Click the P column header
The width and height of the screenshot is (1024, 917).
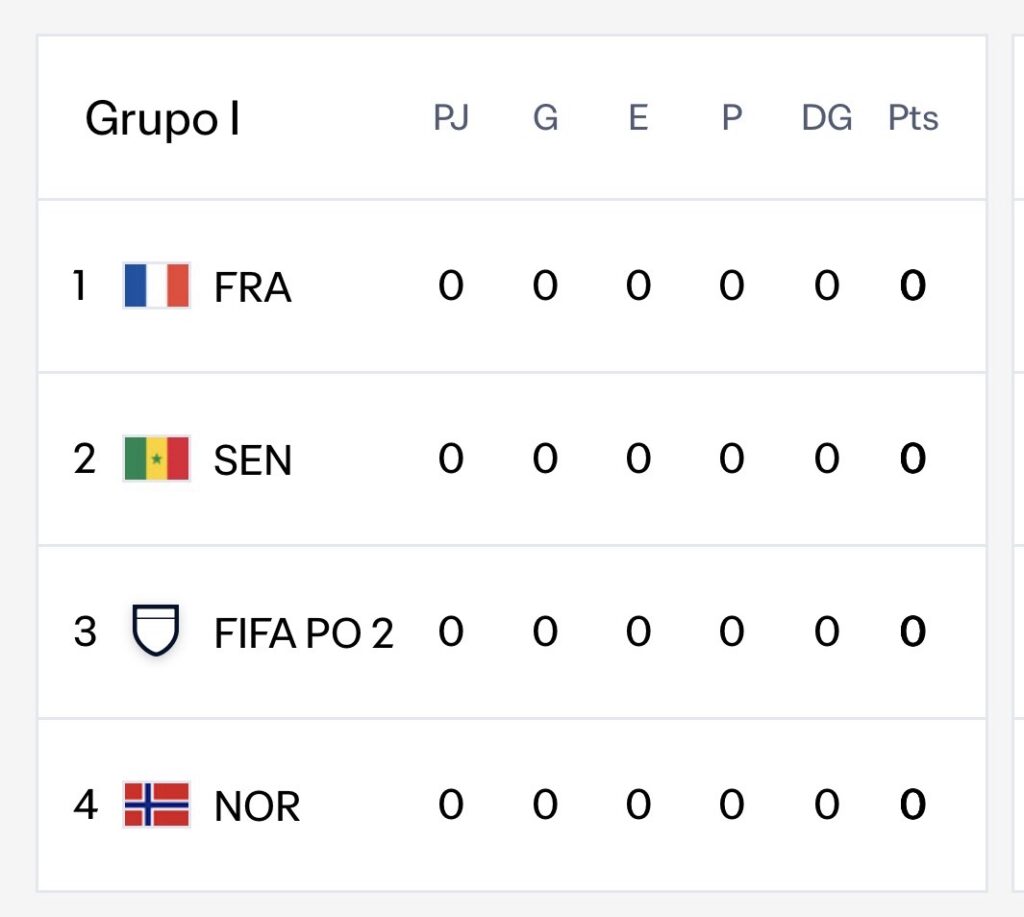[732, 118]
